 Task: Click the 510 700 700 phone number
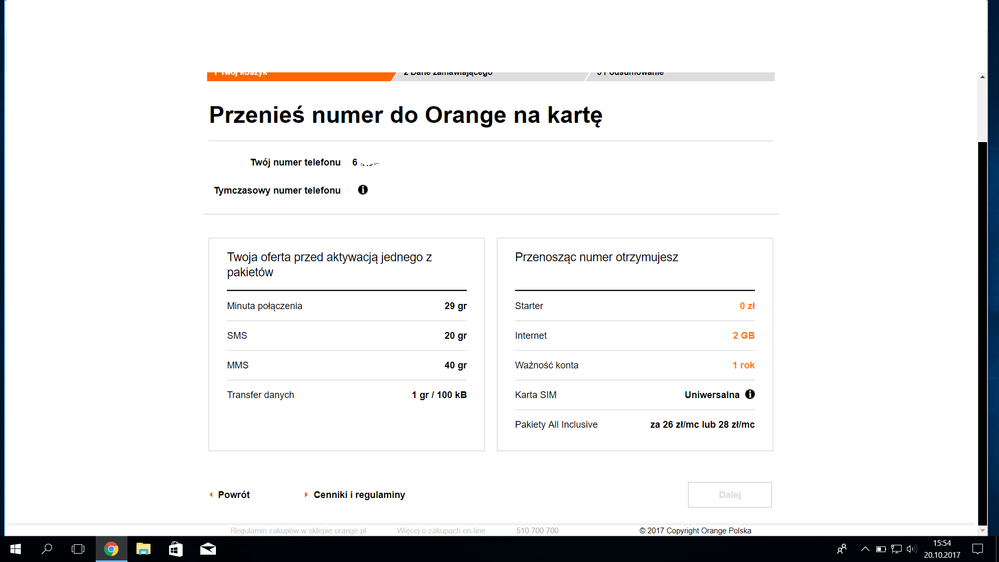tap(537, 530)
